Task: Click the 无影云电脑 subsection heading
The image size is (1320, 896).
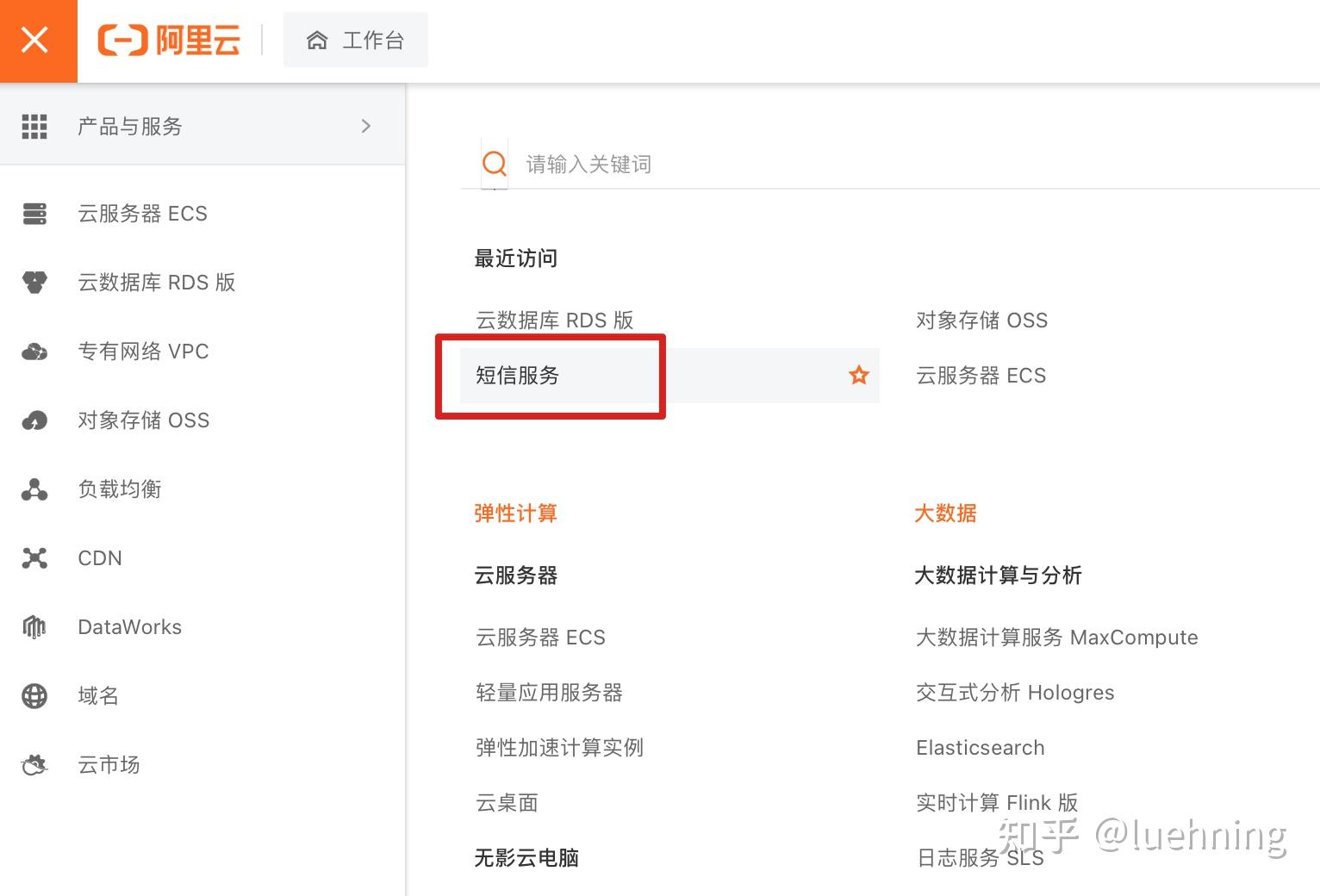Action: coord(526,858)
